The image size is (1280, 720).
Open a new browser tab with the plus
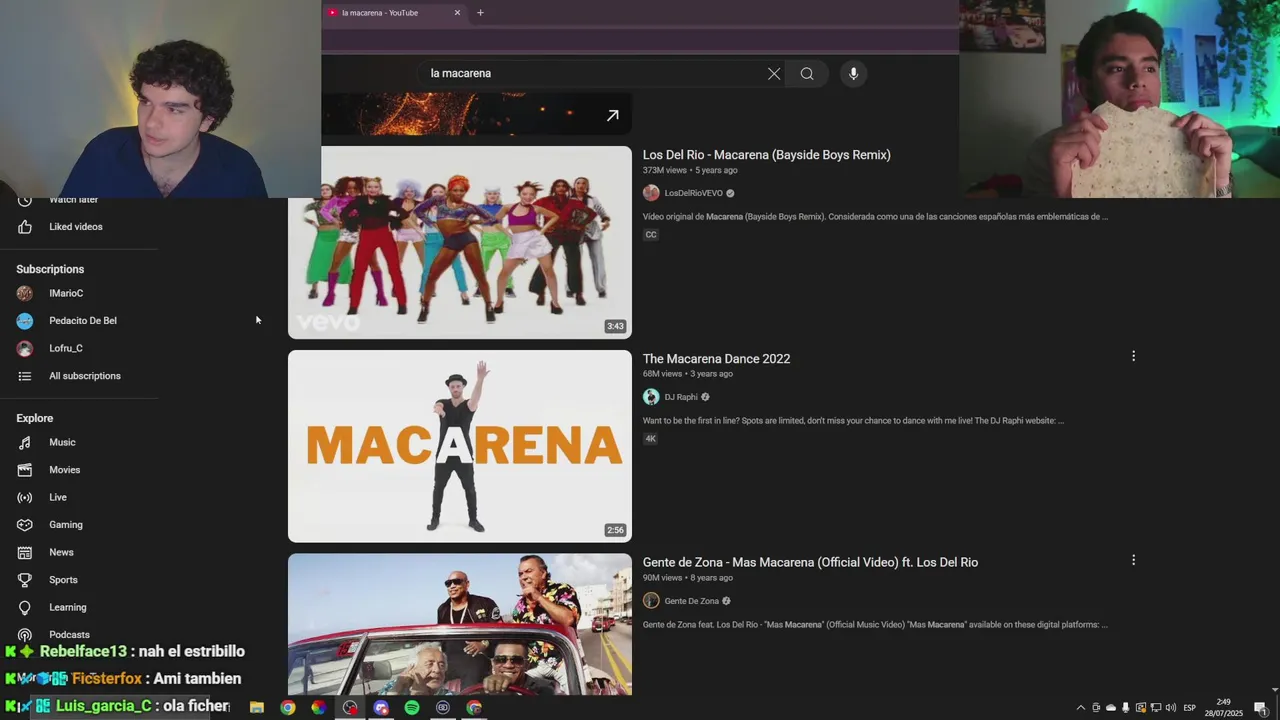pyautogui.click(x=480, y=13)
